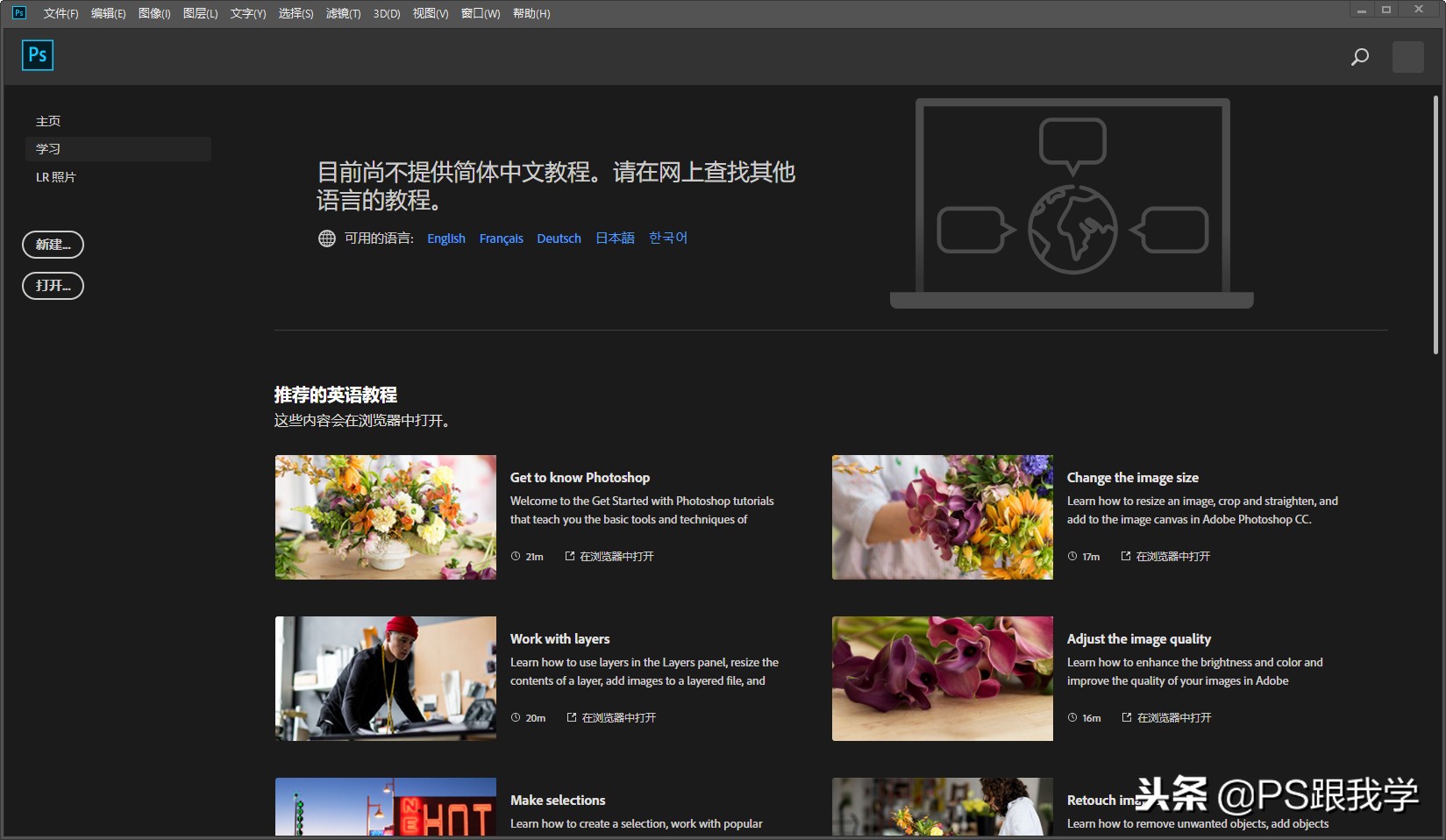Switch to the 主页 sidebar section
The height and width of the screenshot is (840, 1446).
point(48,120)
